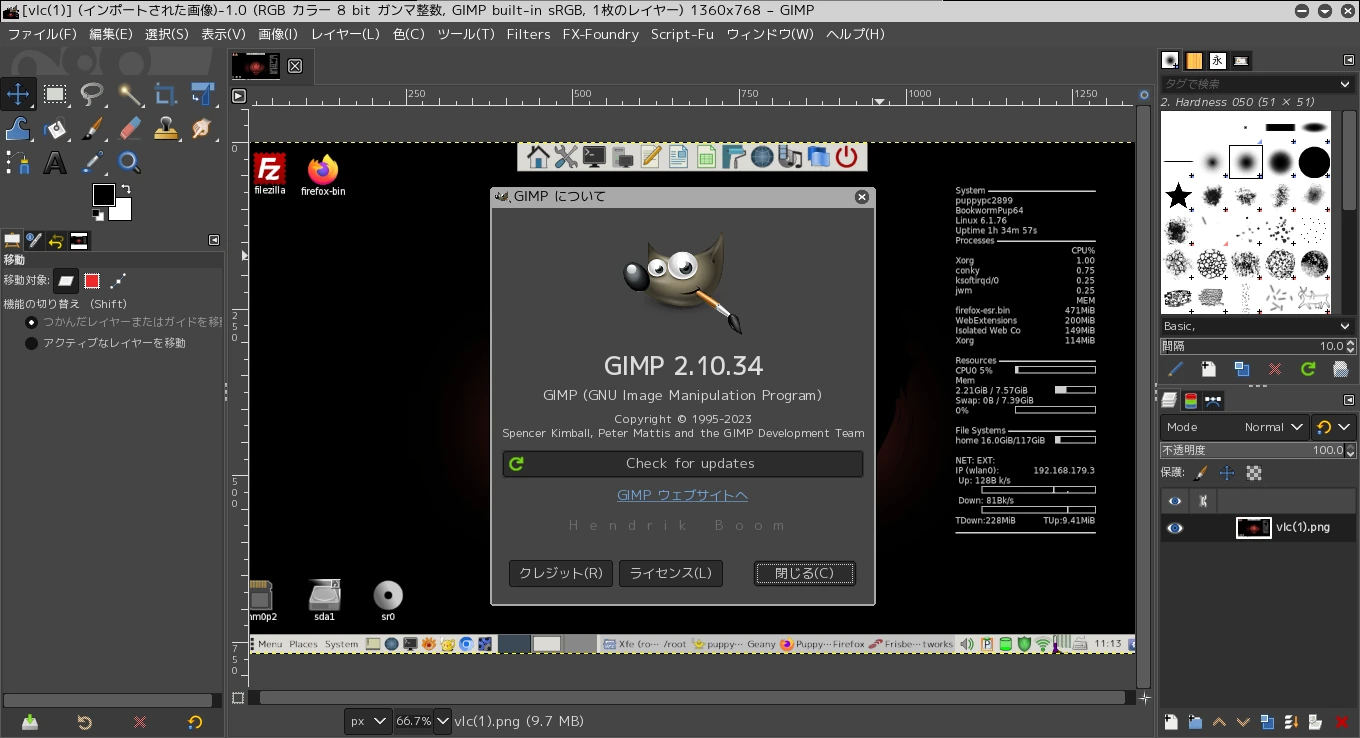Swap foreground and background colors arrow

[x=126, y=189]
